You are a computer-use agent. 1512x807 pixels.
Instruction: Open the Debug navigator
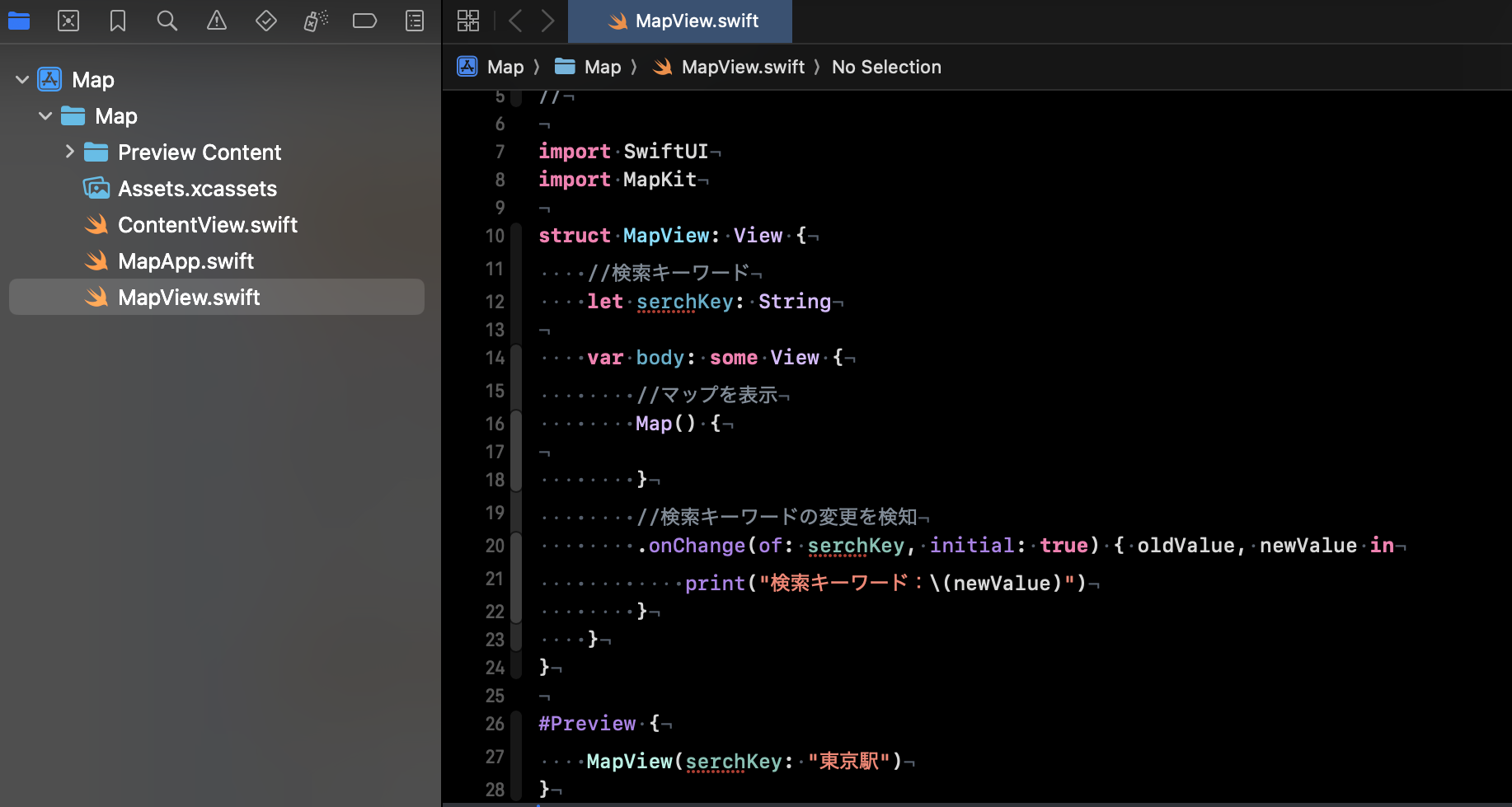tap(316, 21)
